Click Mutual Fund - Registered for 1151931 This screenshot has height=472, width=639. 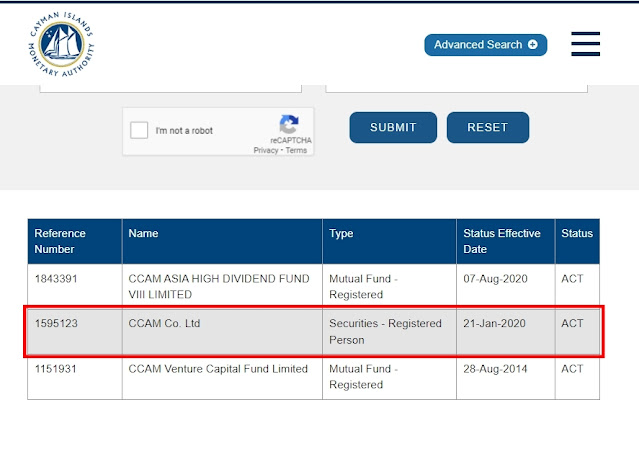click(x=364, y=377)
